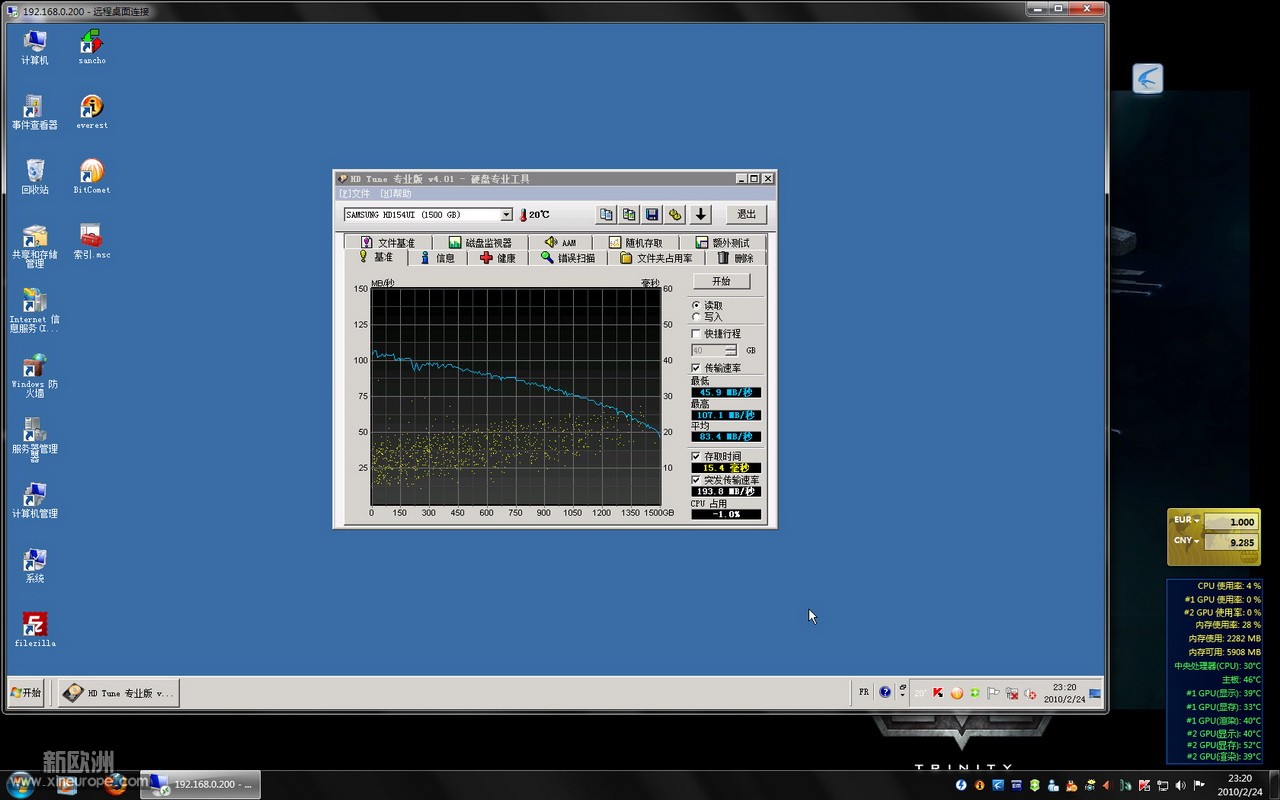Copy results to clipboard in HD Tune
This screenshot has height=800, width=1280.
[x=606, y=214]
